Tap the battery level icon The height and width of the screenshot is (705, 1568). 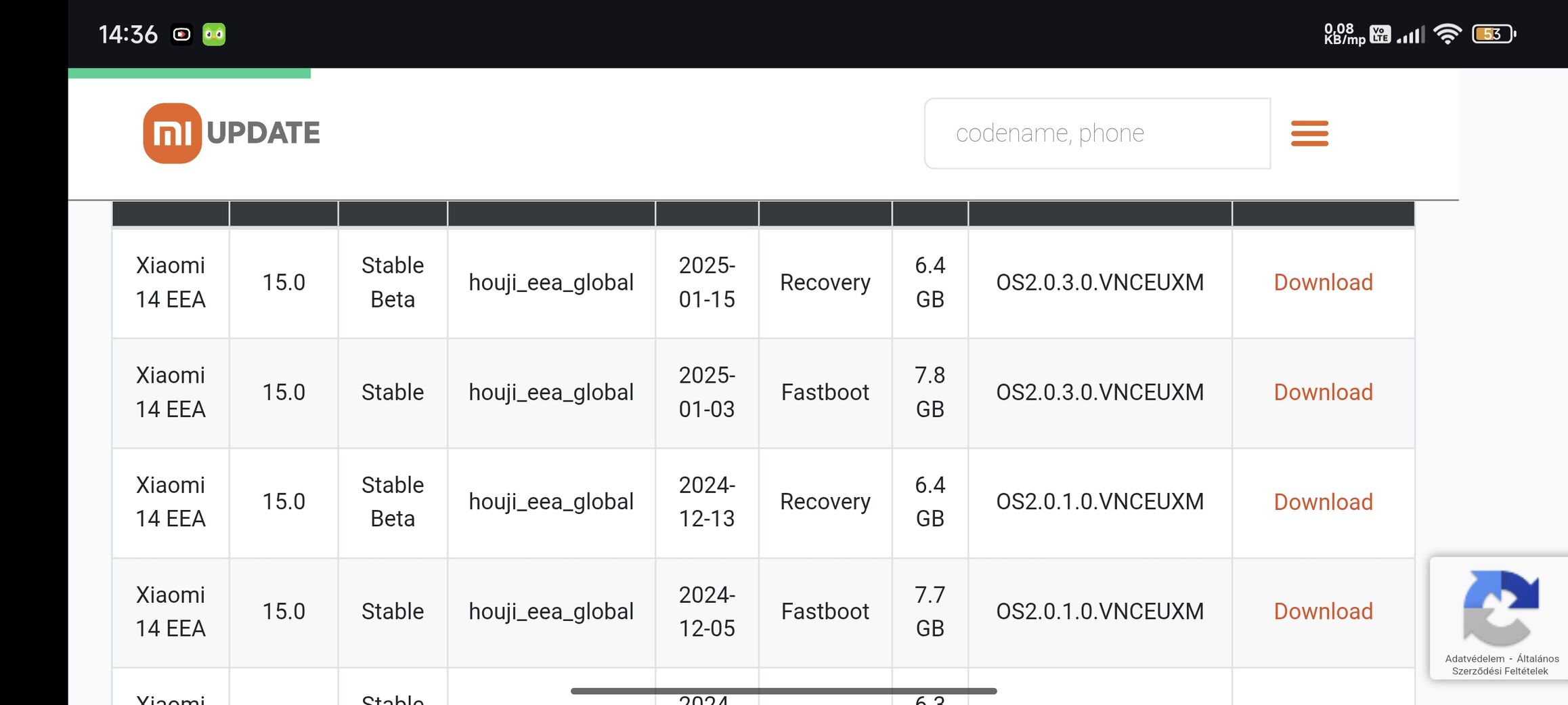(1493, 34)
